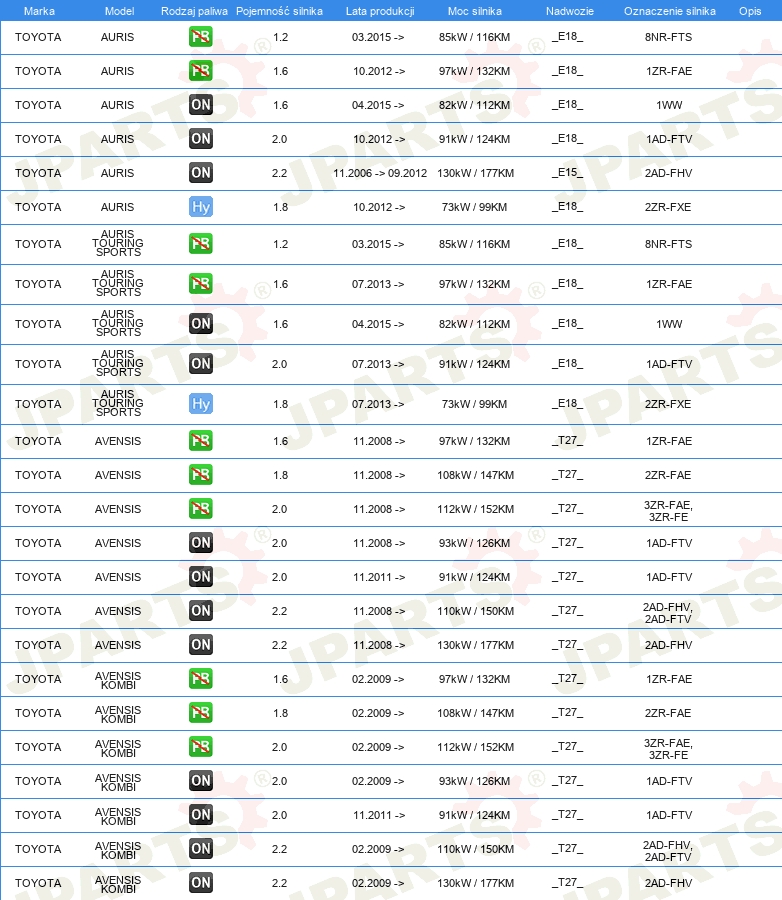Image resolution: width=782 pixels, height=900 pixels.
Task: Click Auris 1.2 power 85kW / 116KM, 8NR-FTS
Action: point(474,37)
